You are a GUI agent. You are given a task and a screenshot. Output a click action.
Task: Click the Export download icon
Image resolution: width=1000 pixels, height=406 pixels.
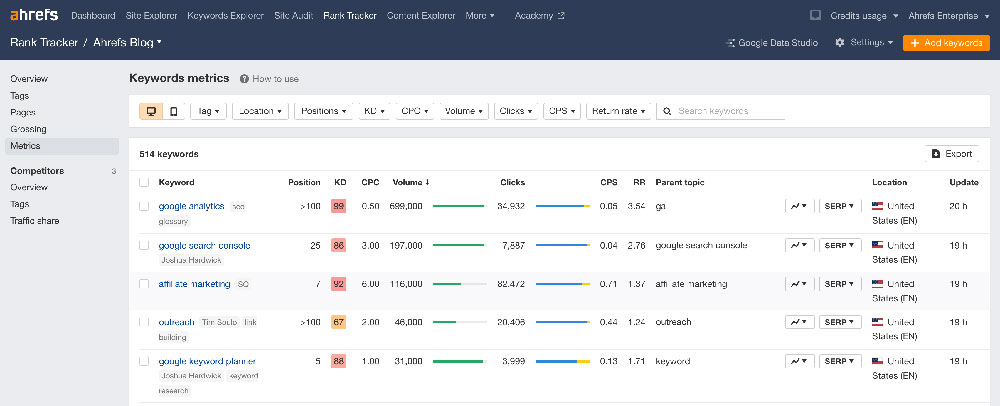coord(936,154)
